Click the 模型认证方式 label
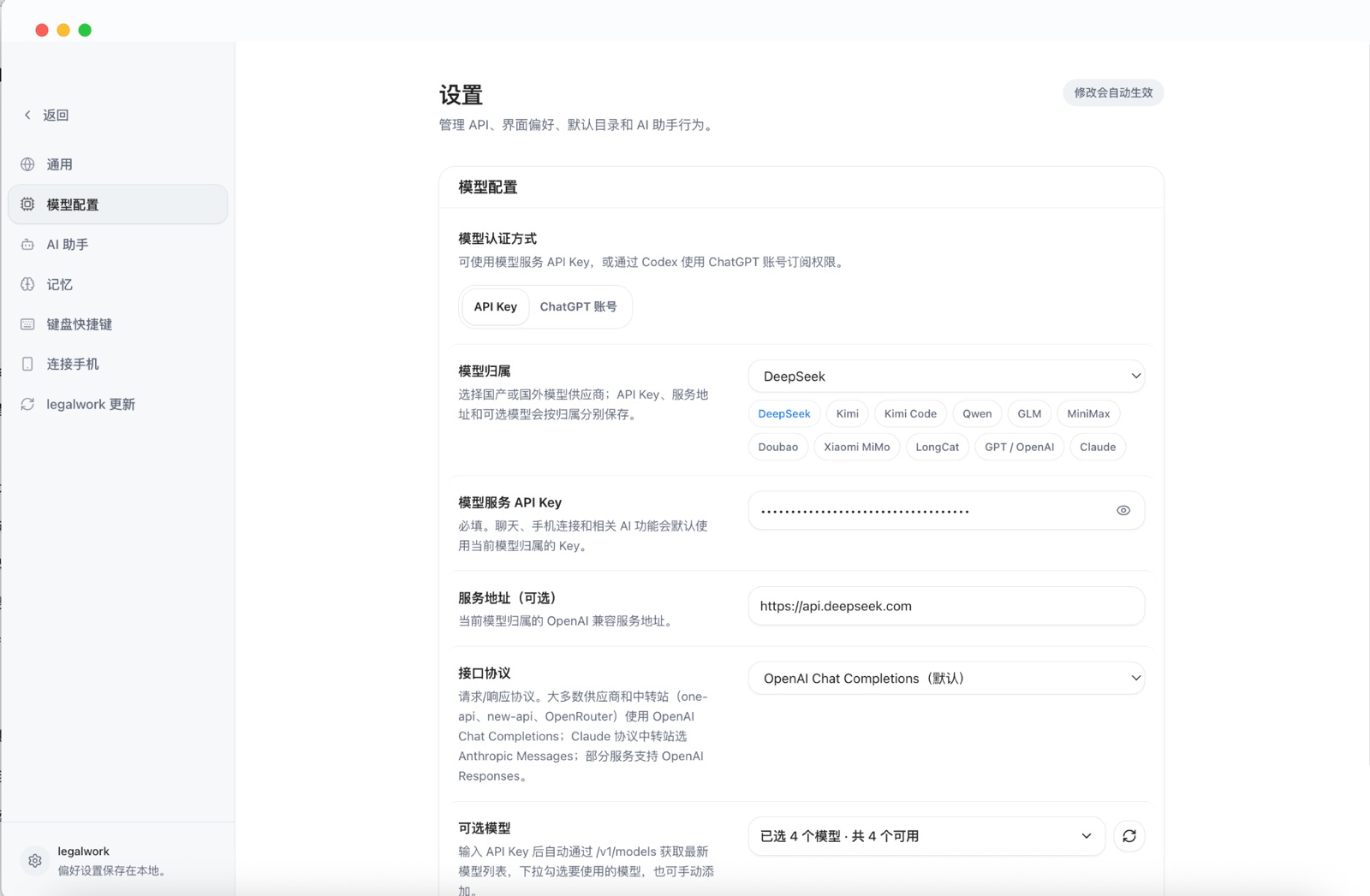The image size is (1370, 896). coord(497,239)
